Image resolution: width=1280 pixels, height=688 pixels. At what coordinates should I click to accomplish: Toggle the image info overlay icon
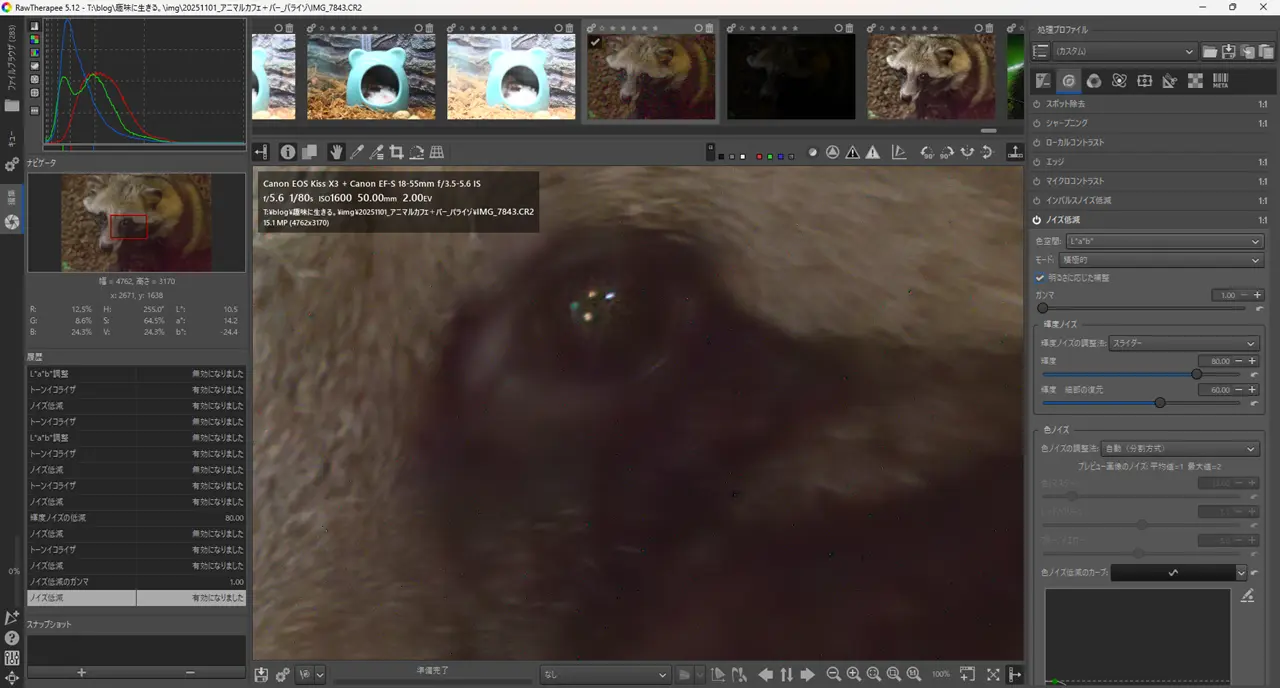288,152
